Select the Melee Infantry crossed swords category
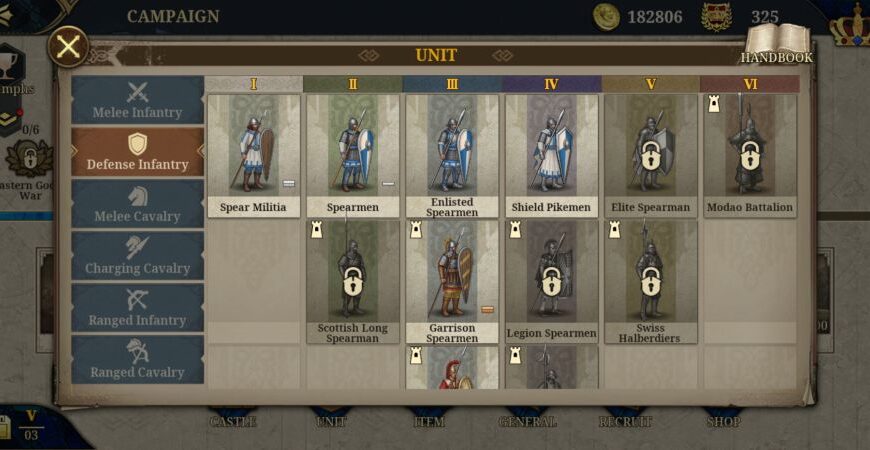Screen dimensions: 870x450 point(137,100)
